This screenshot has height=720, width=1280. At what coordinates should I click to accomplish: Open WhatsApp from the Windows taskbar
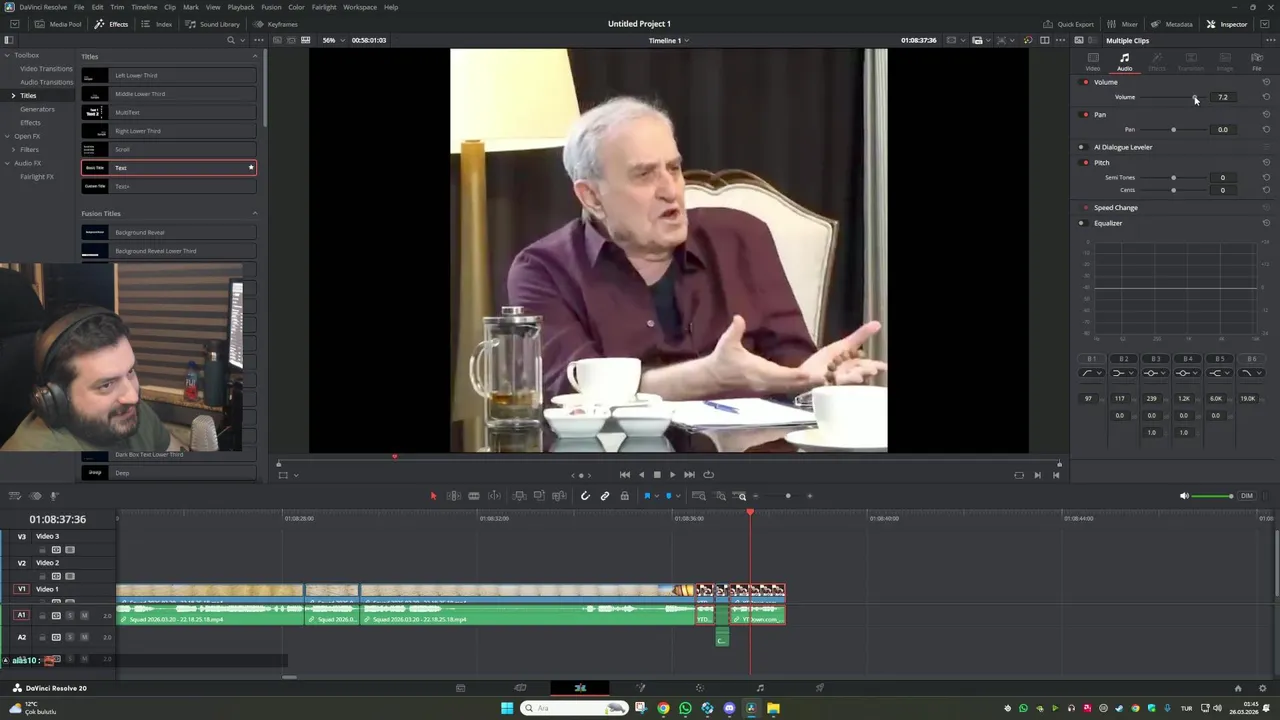(x=685, y=708)
